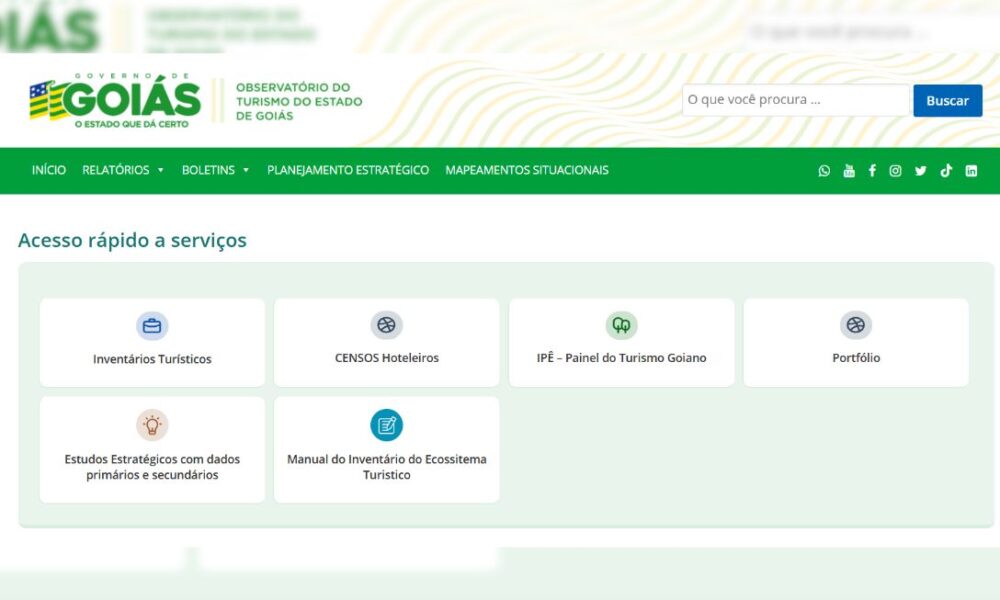
Task: Open the CENSOS Hoteleiros service card
Action: point(387,343)
